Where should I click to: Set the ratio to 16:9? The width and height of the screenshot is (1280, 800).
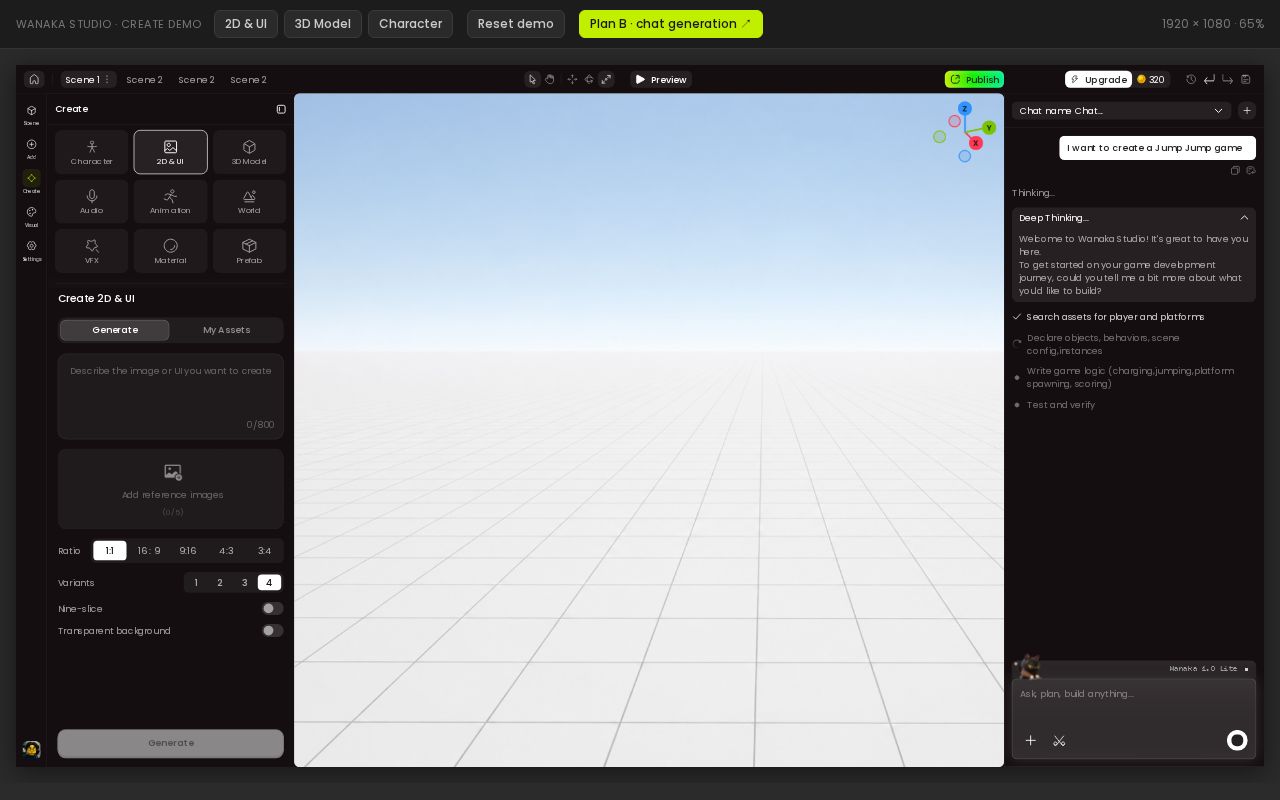pyautogui.click(x=149, y=551)
